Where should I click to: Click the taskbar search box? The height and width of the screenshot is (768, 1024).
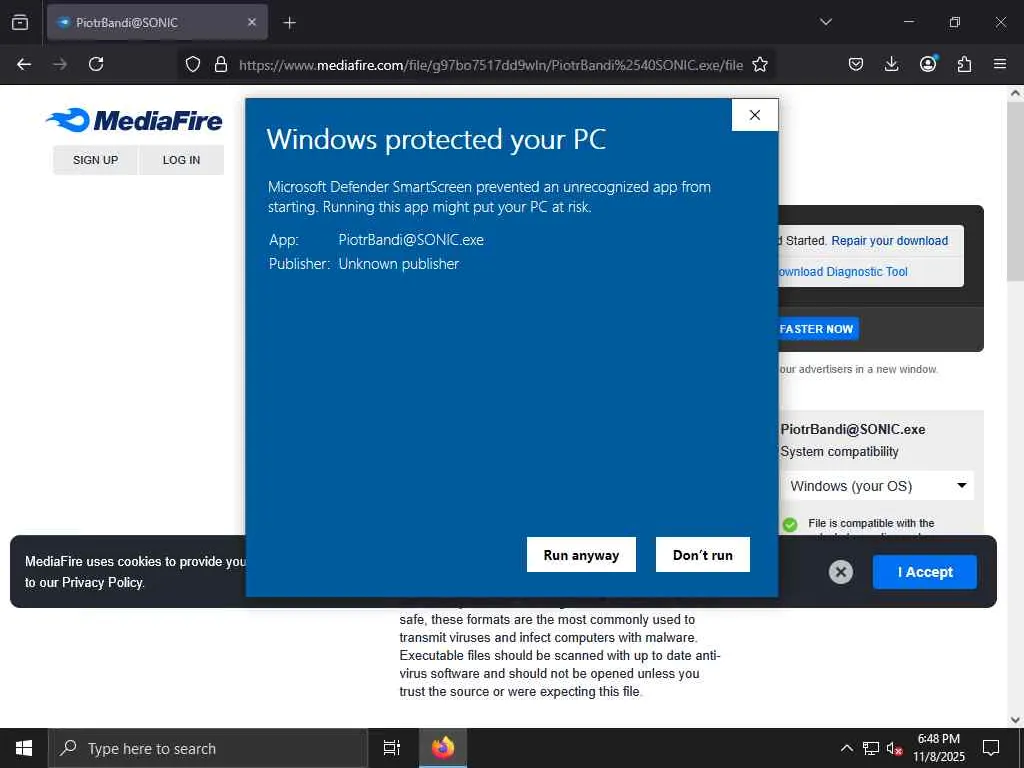pos(208,748)
